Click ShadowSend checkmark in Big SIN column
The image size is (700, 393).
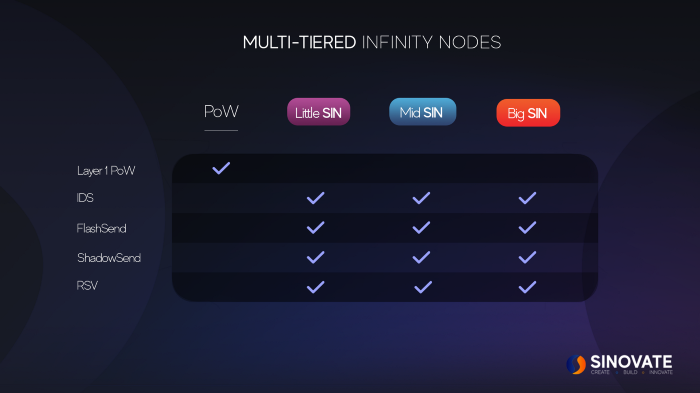[527, 257]
